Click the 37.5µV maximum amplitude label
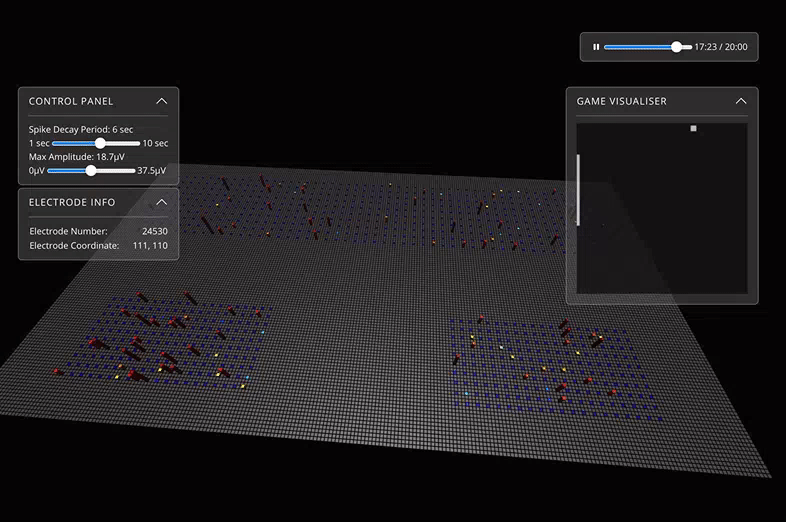786x522 pixels. [x=152, y=170]
